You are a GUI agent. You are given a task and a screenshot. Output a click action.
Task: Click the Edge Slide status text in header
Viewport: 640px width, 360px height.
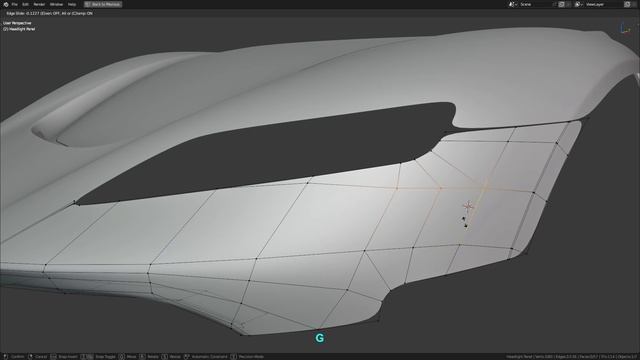click(x=49, y=13)
